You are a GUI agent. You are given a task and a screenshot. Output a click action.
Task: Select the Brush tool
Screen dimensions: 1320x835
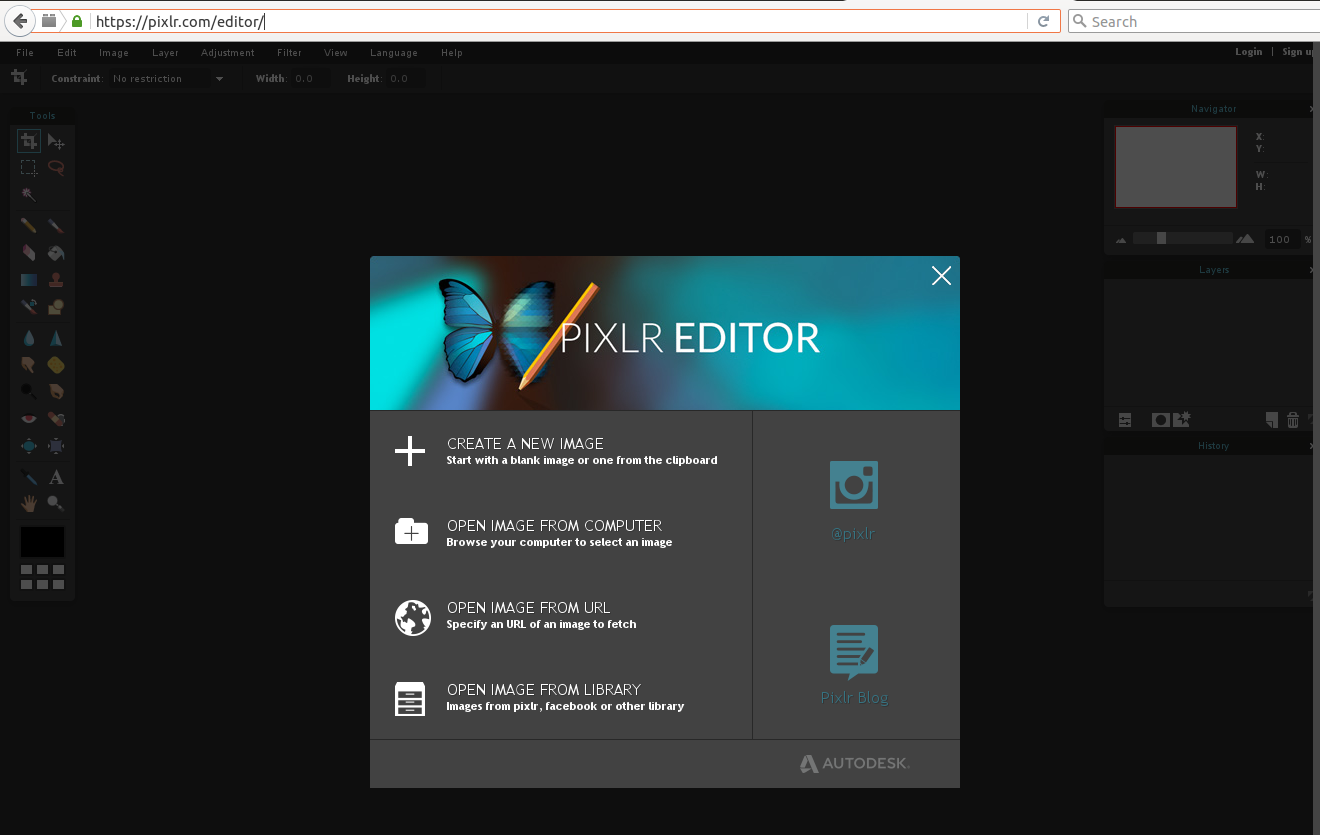tap(56, 226)
